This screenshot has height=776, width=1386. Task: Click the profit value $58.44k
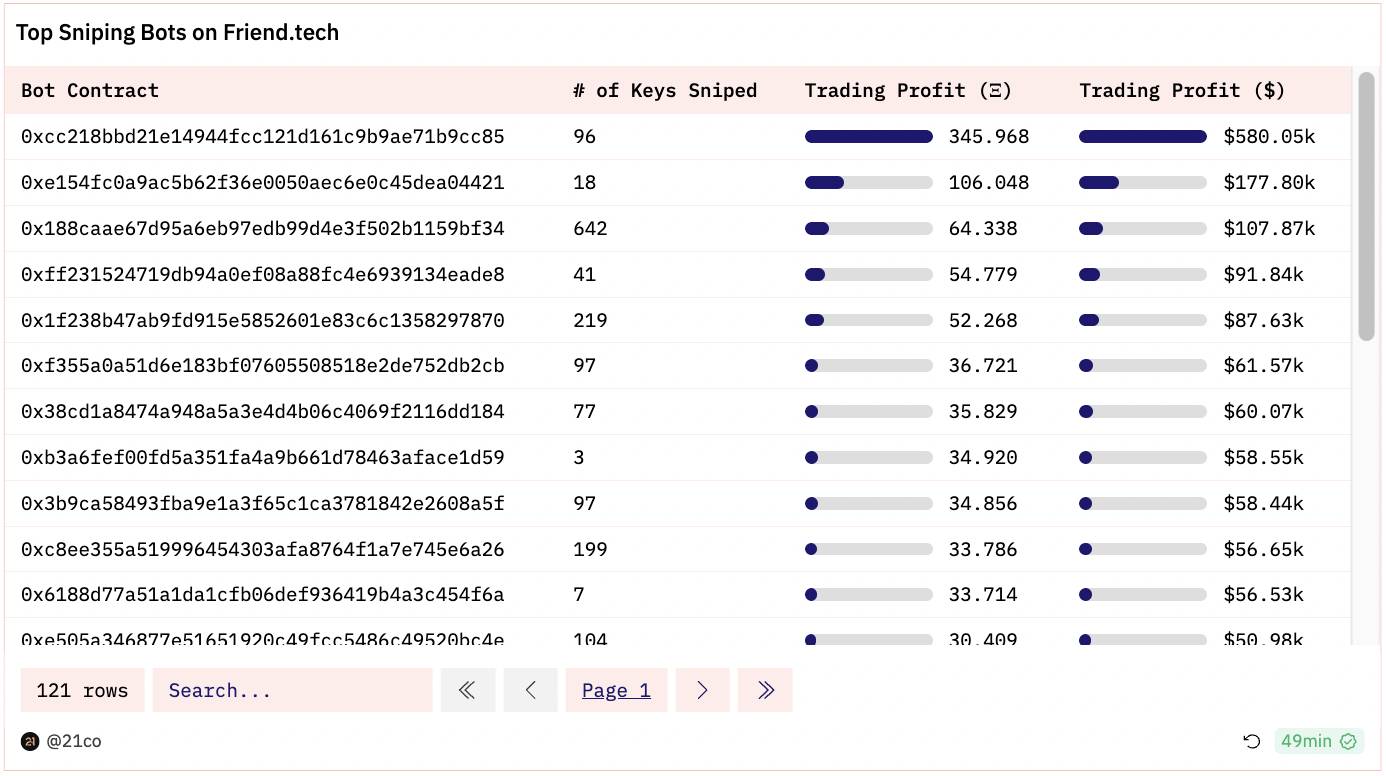point(1264,503)
